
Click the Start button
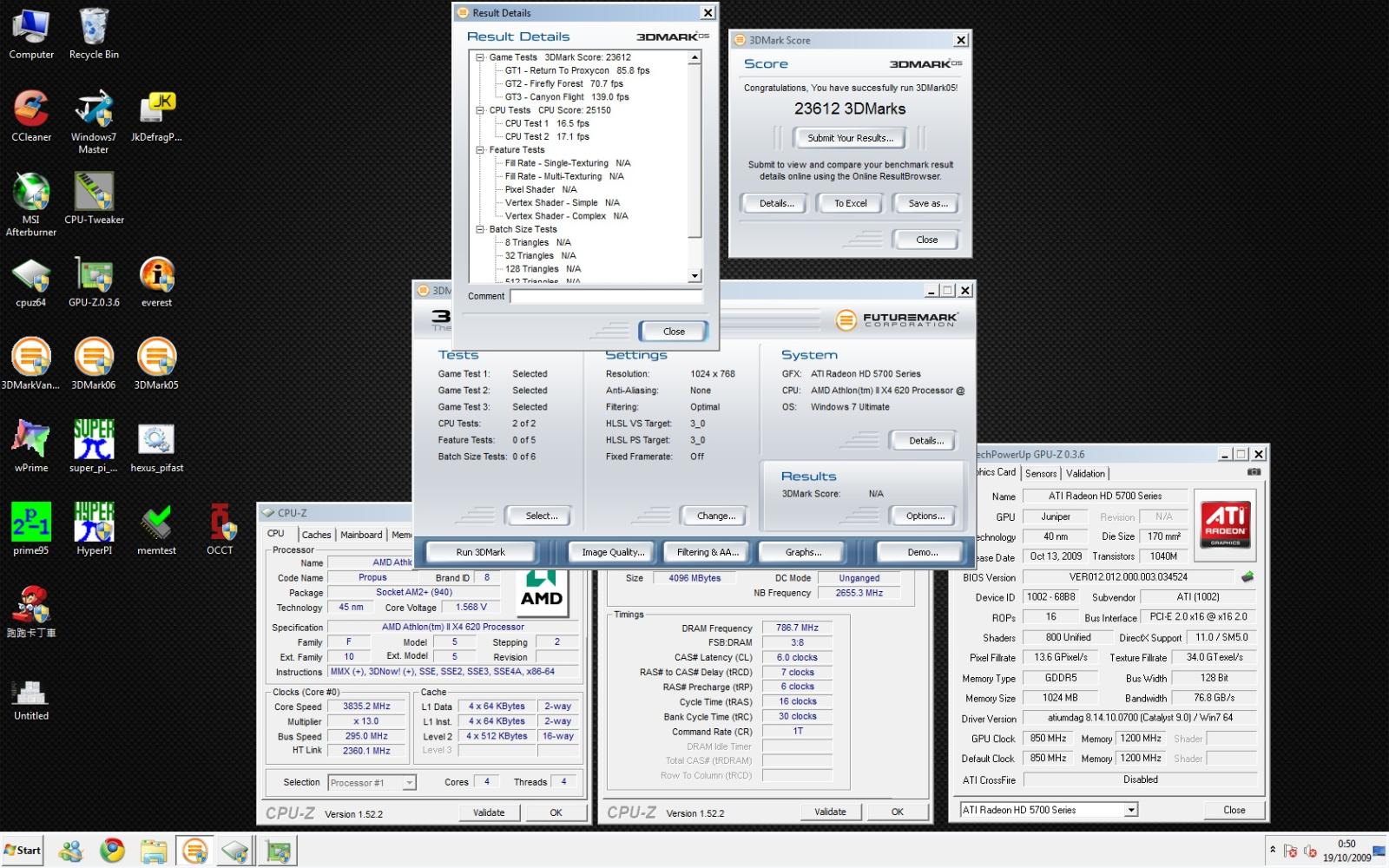[23, 851]
